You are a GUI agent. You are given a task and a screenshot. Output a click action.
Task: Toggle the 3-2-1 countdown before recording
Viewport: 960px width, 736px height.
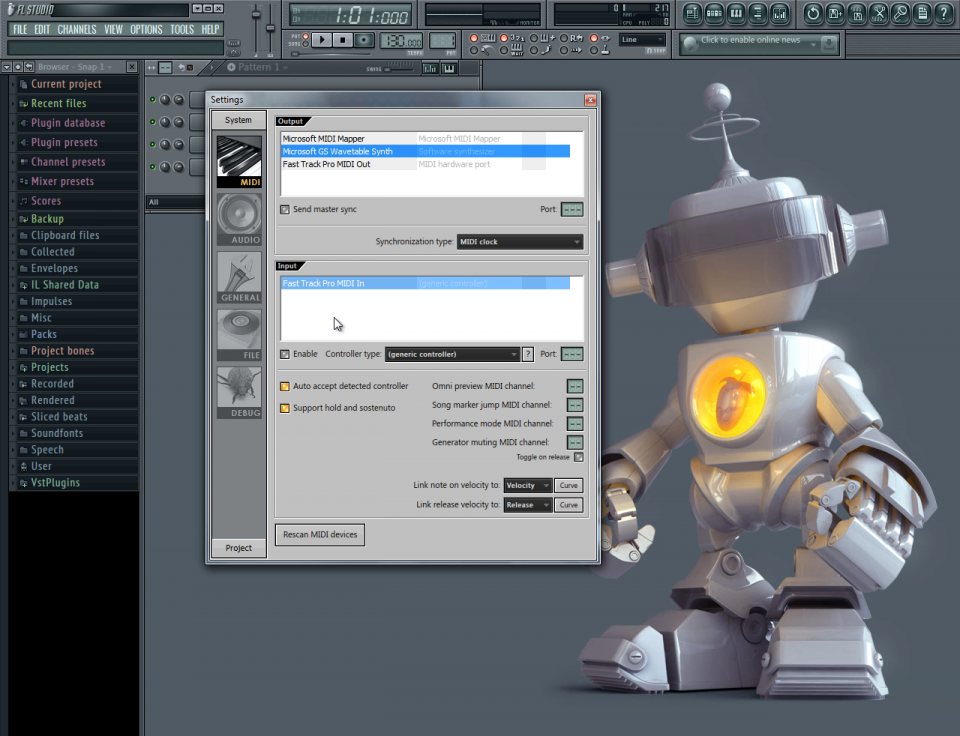coord(504,38)
